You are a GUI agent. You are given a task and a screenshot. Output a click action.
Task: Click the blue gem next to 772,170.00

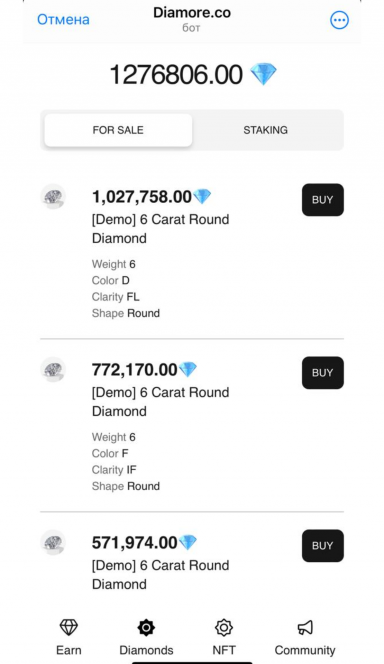point(188,369)
